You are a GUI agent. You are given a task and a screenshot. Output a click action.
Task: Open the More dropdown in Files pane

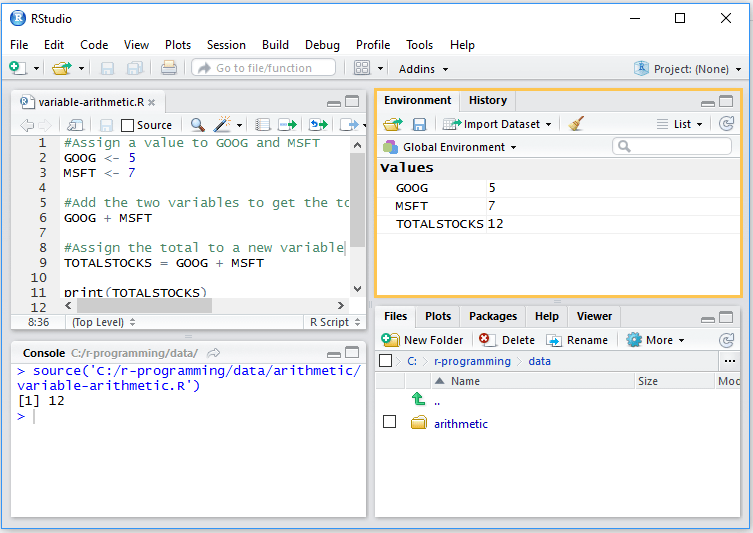point(655,340)
